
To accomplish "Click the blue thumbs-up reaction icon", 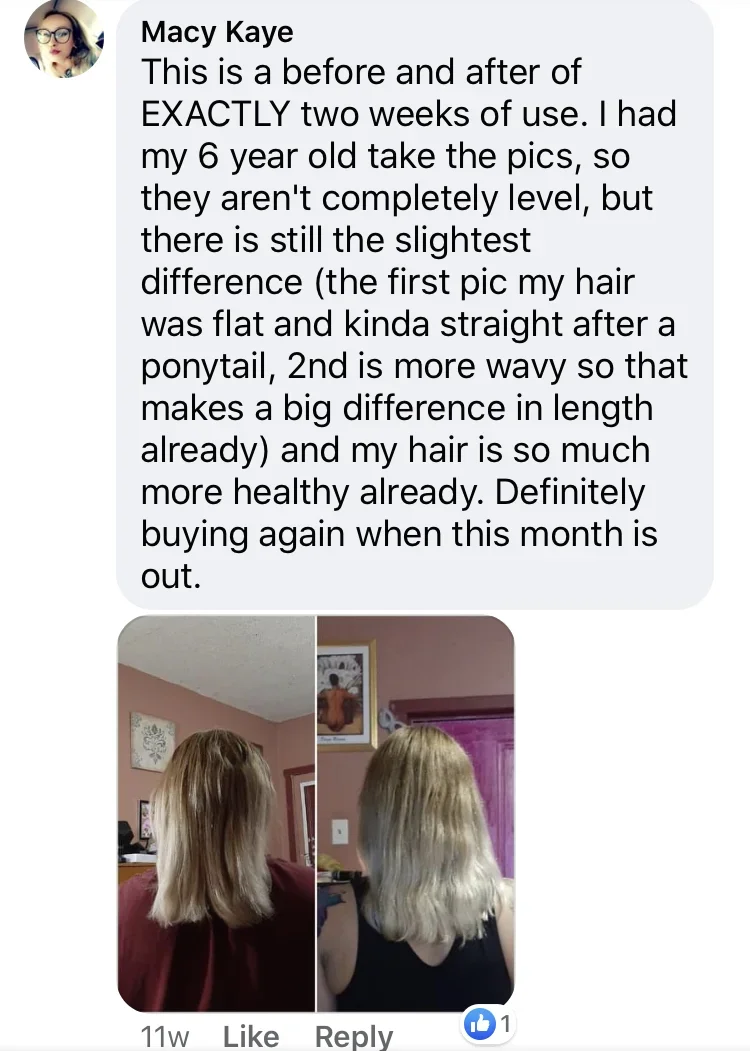I will coord(480,1025).
